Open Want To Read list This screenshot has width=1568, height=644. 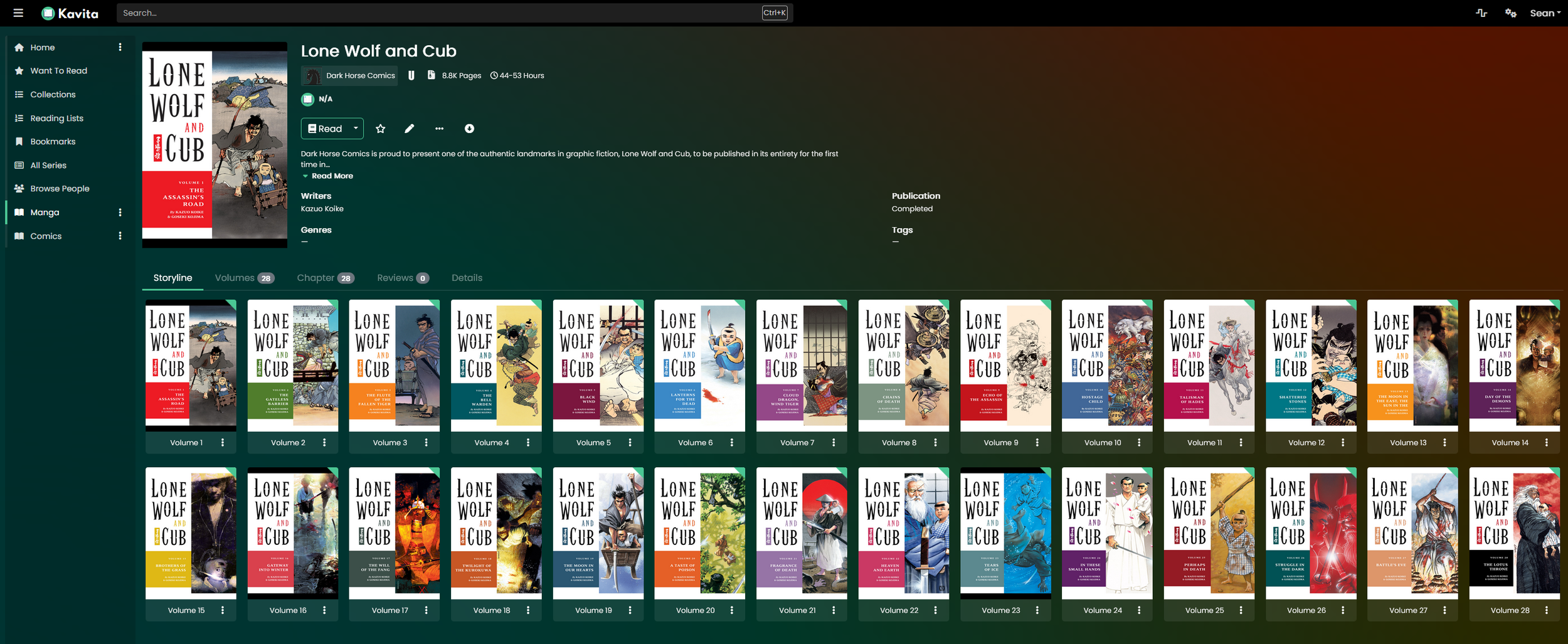[x=59, y=71]
